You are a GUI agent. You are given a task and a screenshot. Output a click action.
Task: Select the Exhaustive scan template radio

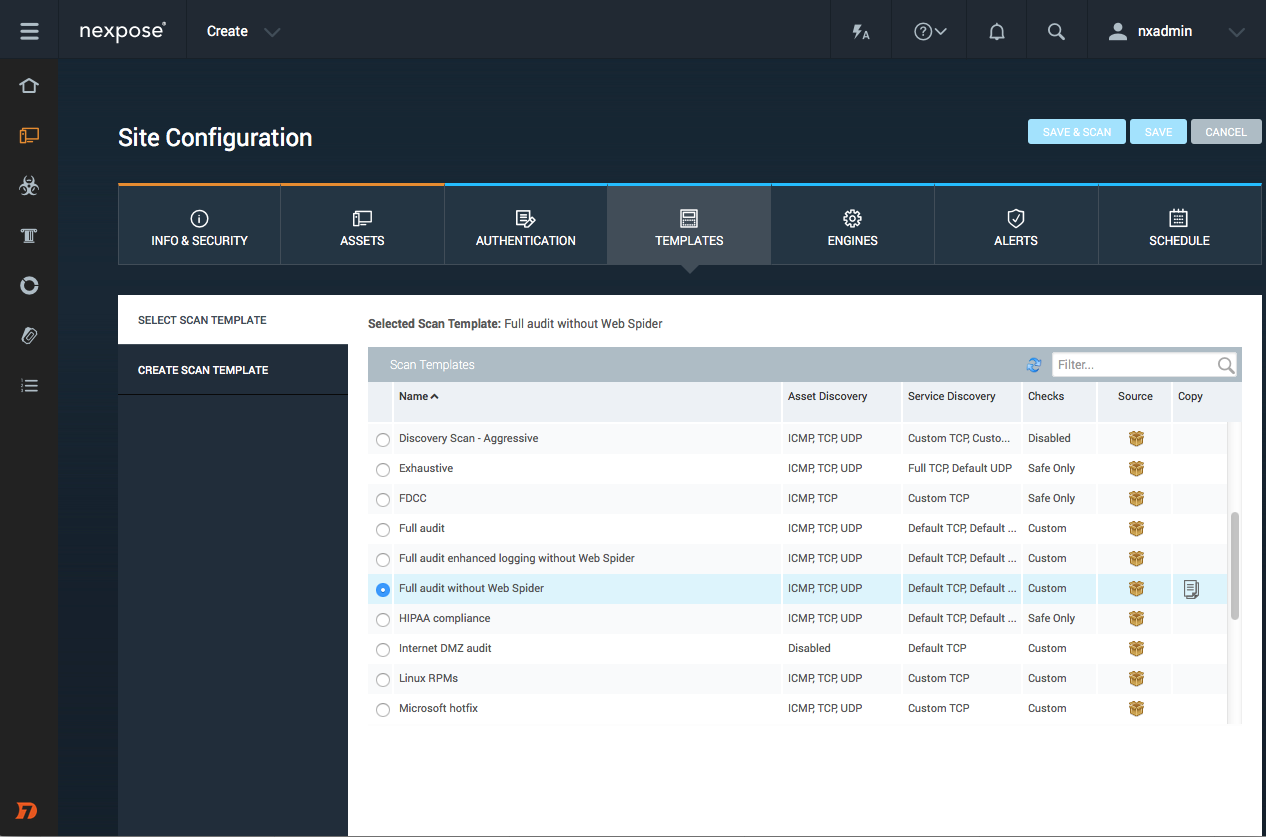(x=383, y=469)
